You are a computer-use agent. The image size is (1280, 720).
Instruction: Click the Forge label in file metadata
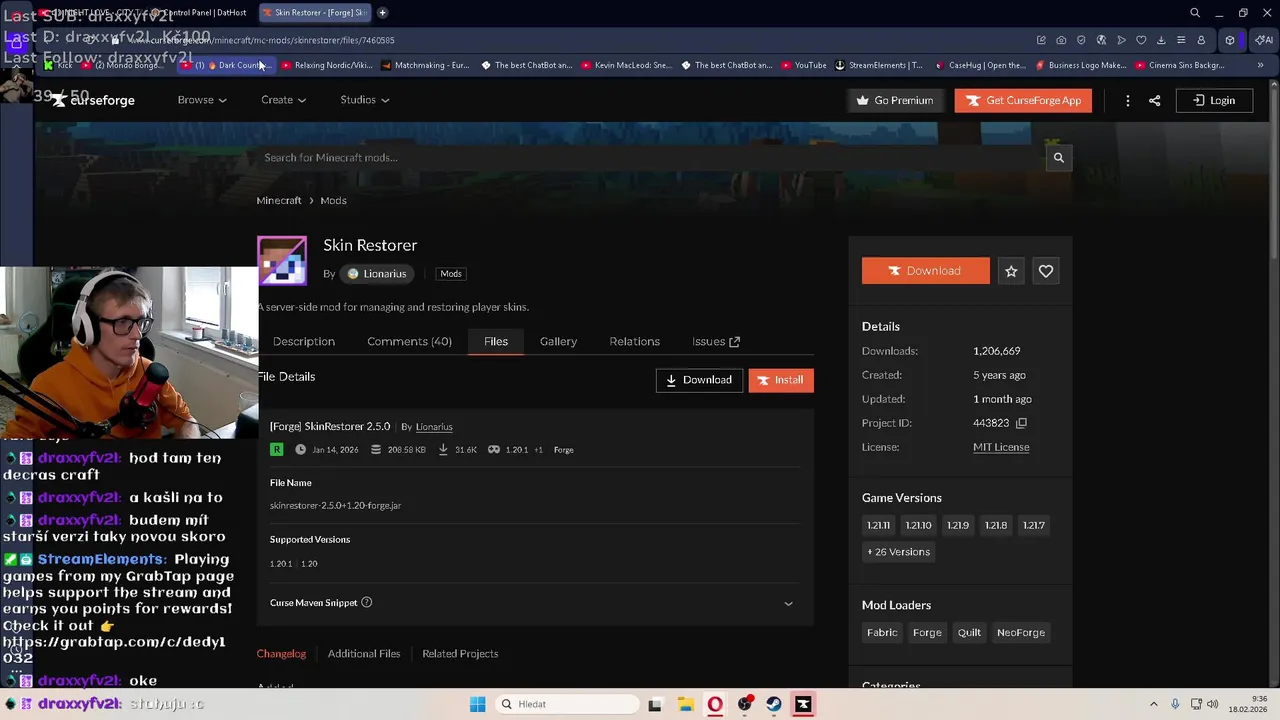click(x=564, y=450)
